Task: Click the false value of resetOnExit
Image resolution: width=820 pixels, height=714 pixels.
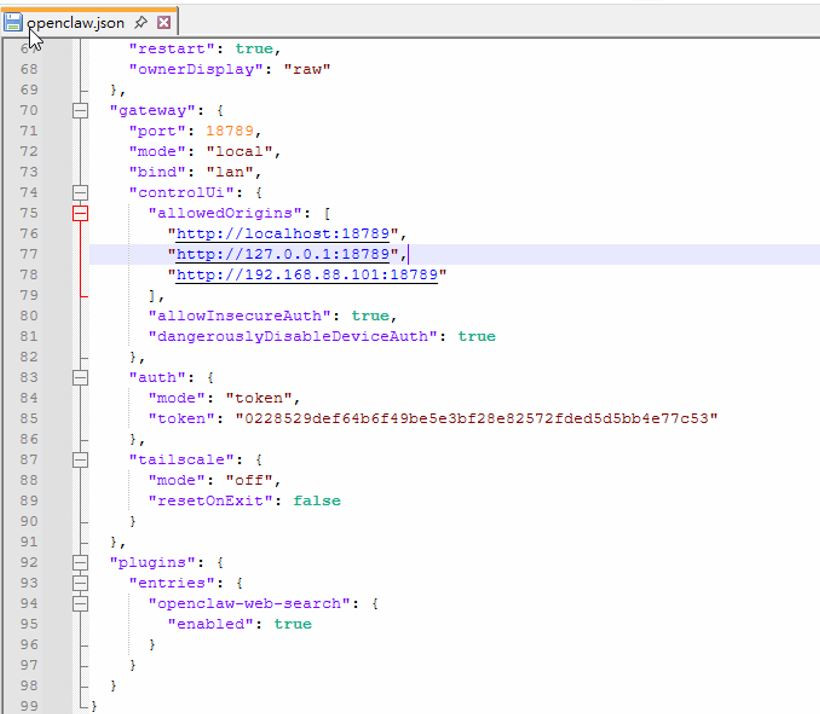Action: 316,501
